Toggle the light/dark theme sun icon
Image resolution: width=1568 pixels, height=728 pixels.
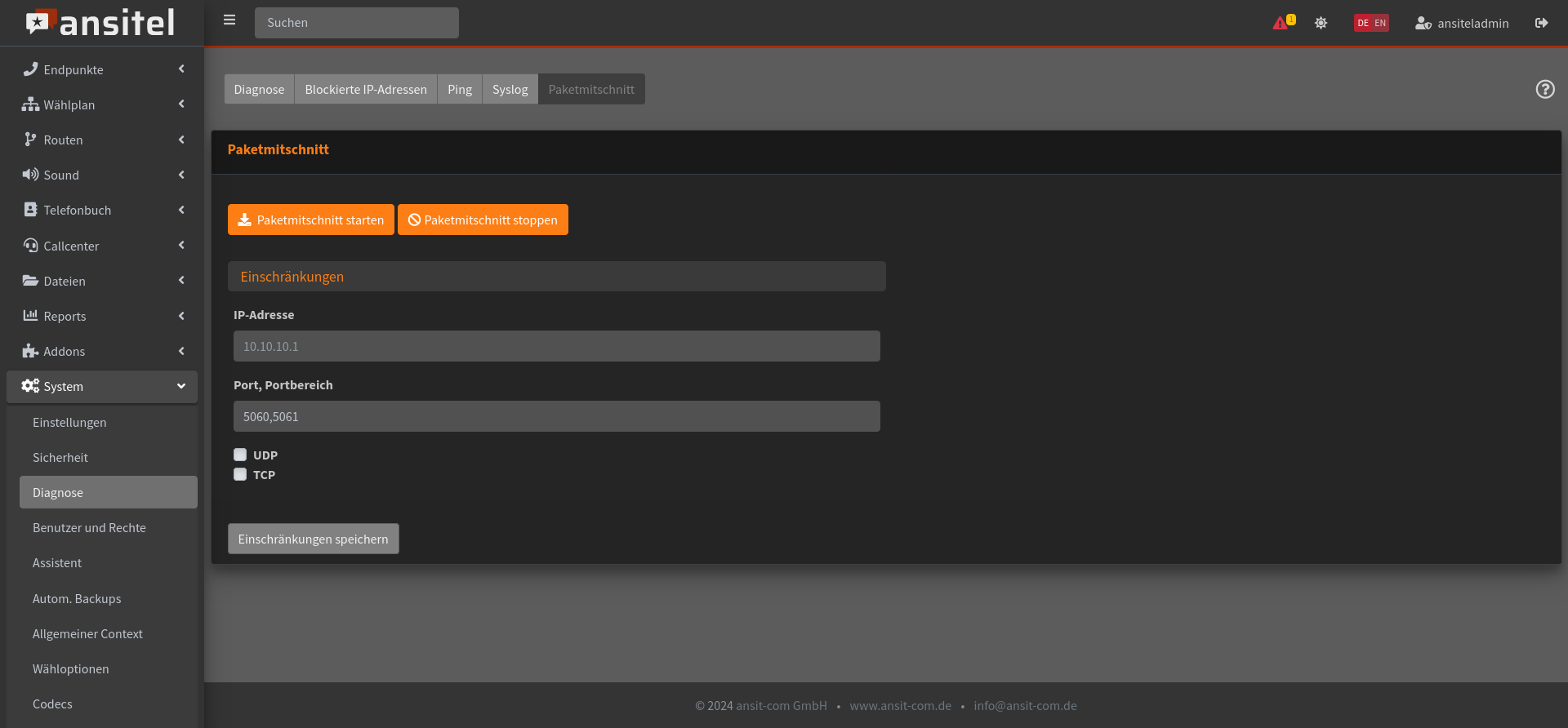(1321, 23)
